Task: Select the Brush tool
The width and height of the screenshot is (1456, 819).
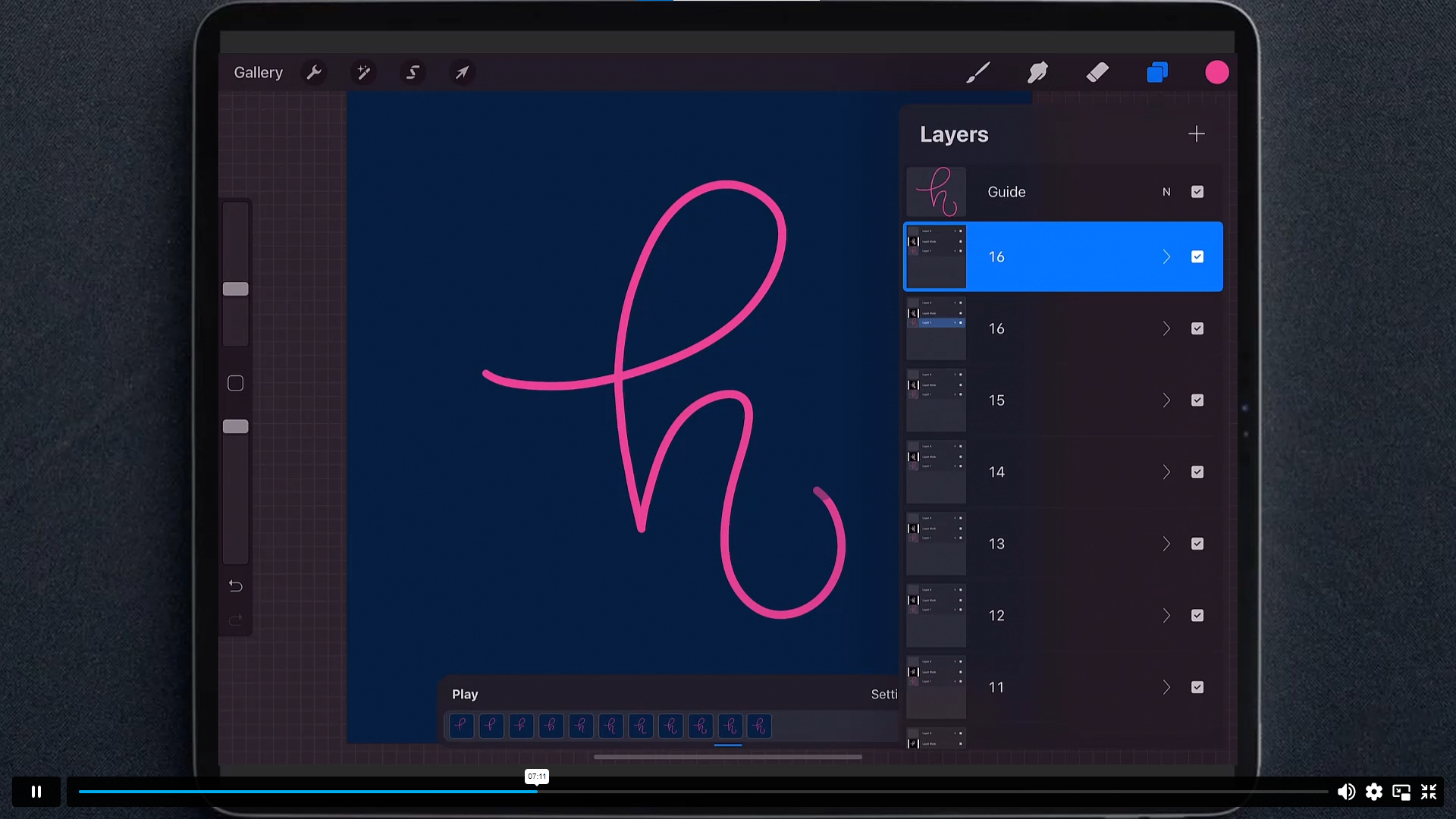Action: click(977, 72)
